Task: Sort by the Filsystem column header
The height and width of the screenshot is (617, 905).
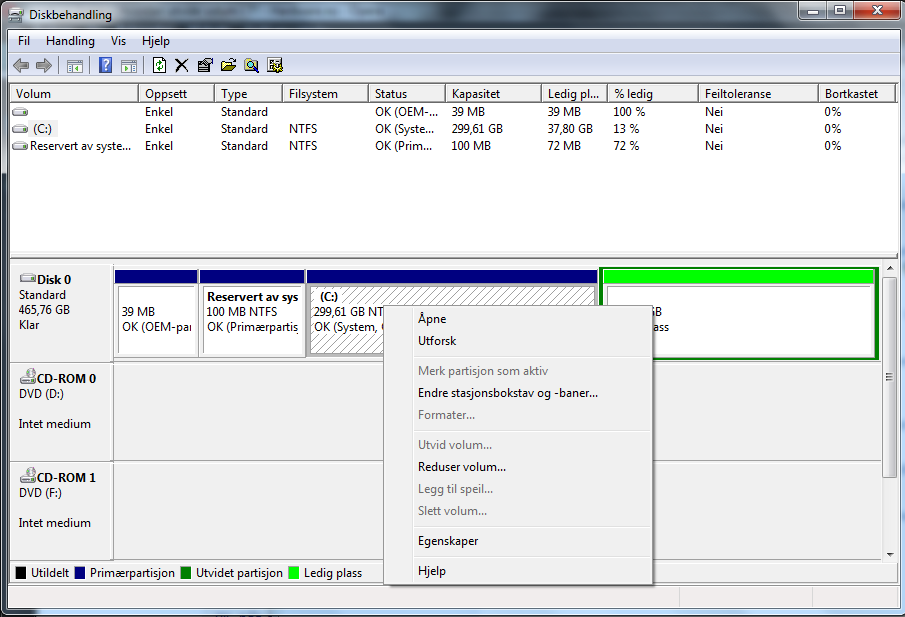Action: 326,94
